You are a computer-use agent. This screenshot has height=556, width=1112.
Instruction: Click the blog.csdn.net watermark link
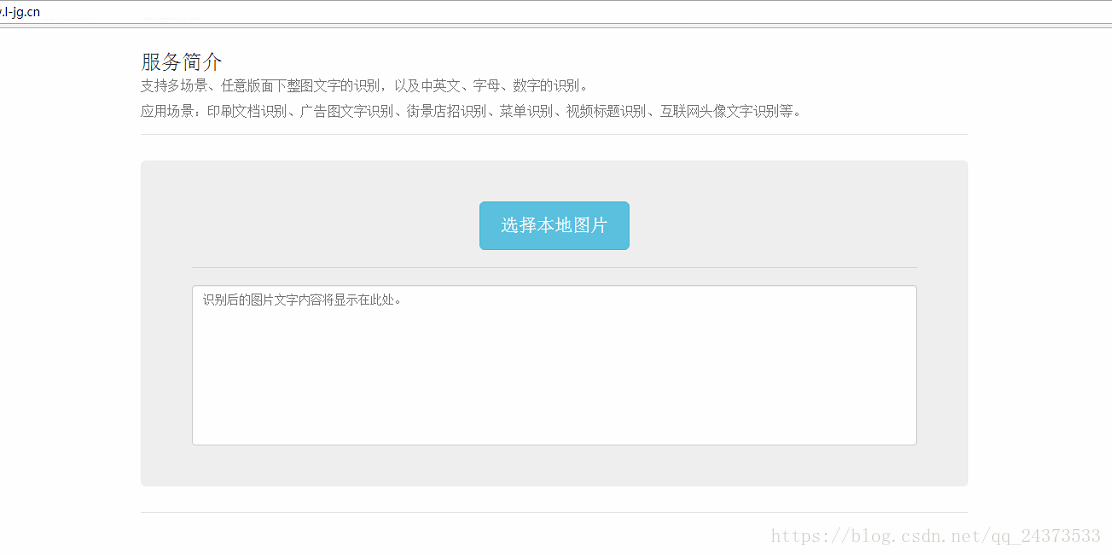[x=935, y=535]
